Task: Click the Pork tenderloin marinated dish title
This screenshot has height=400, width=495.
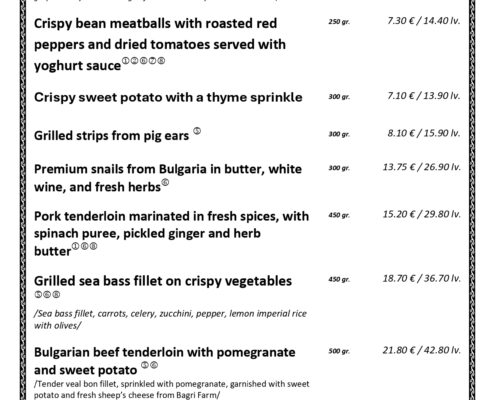Action: [x=171, y=234]
